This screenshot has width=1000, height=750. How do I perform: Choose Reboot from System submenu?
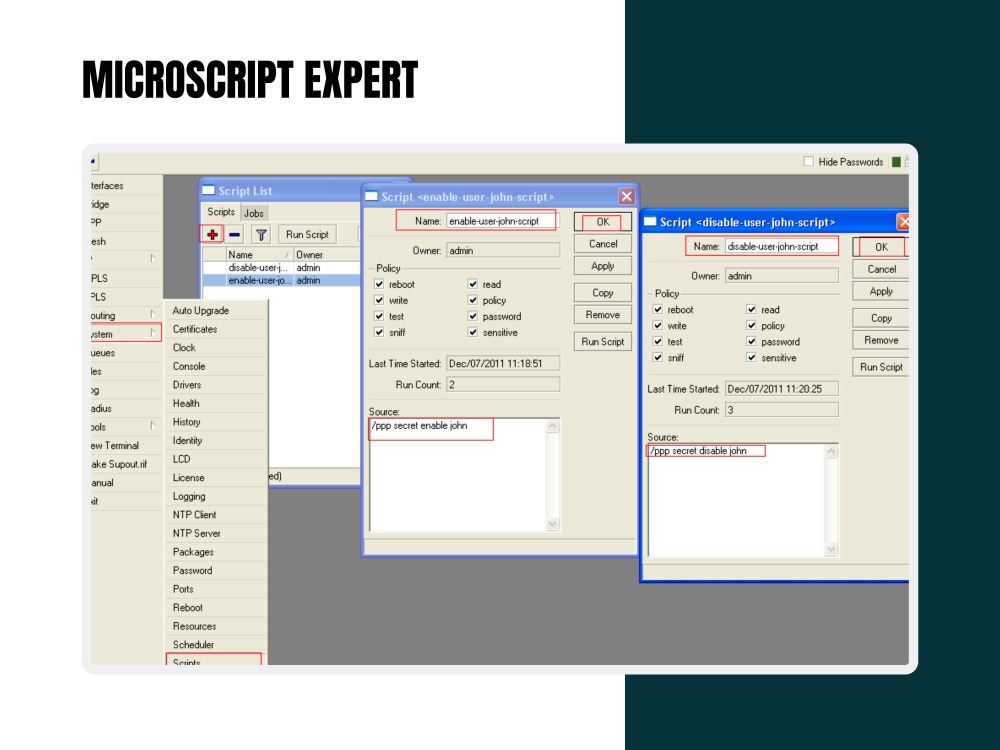(216, 607)
